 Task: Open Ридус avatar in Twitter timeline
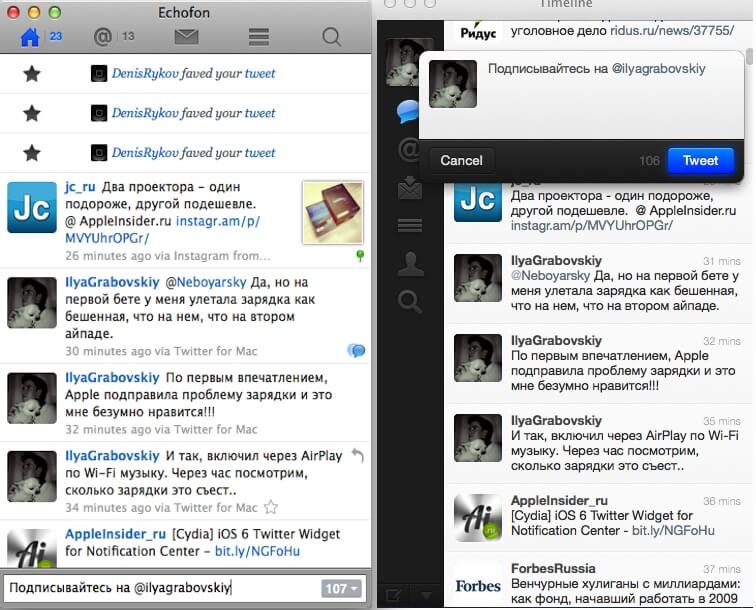click(478, 31)
